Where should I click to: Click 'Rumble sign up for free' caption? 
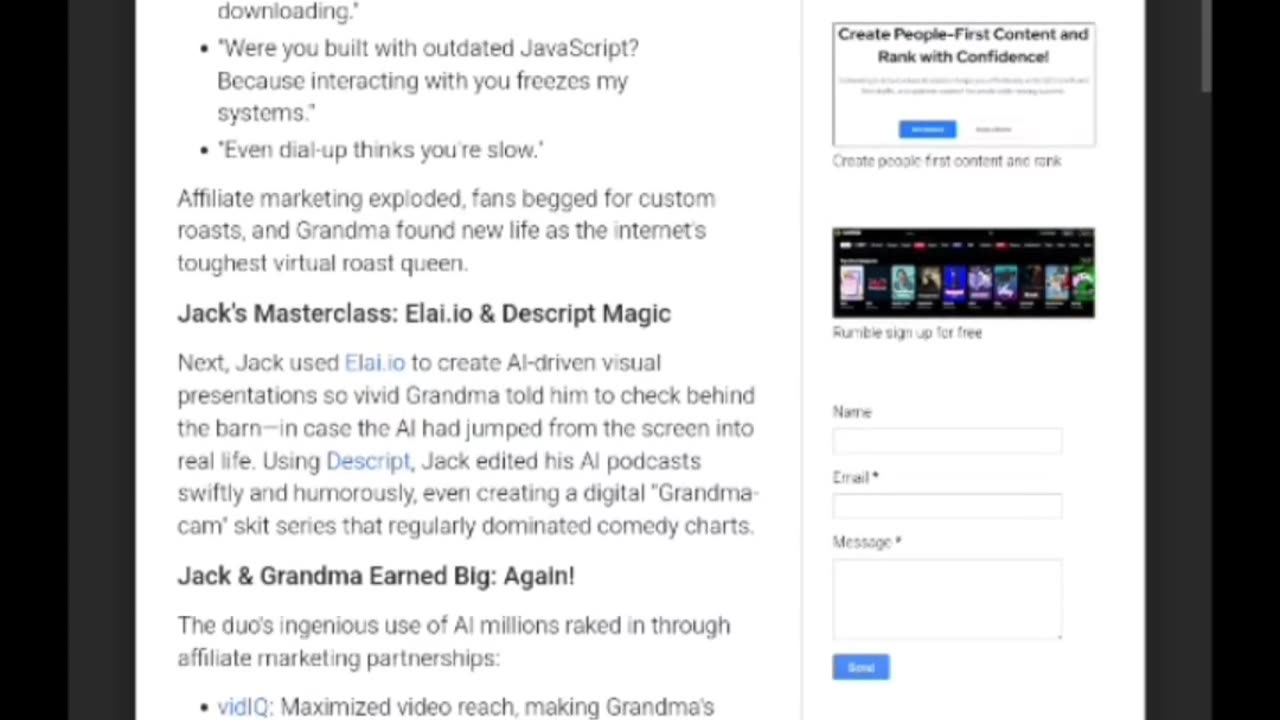(x=907, y=333)
